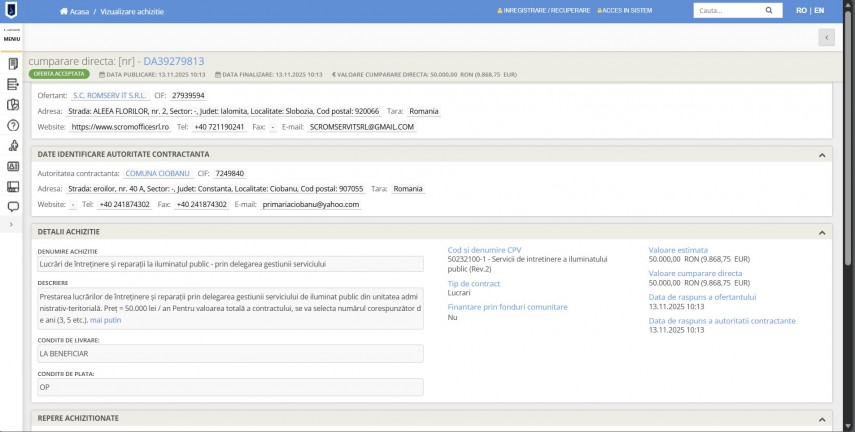Open the S.C. ROMSERV IT S.R.L. link

[109, 95]
